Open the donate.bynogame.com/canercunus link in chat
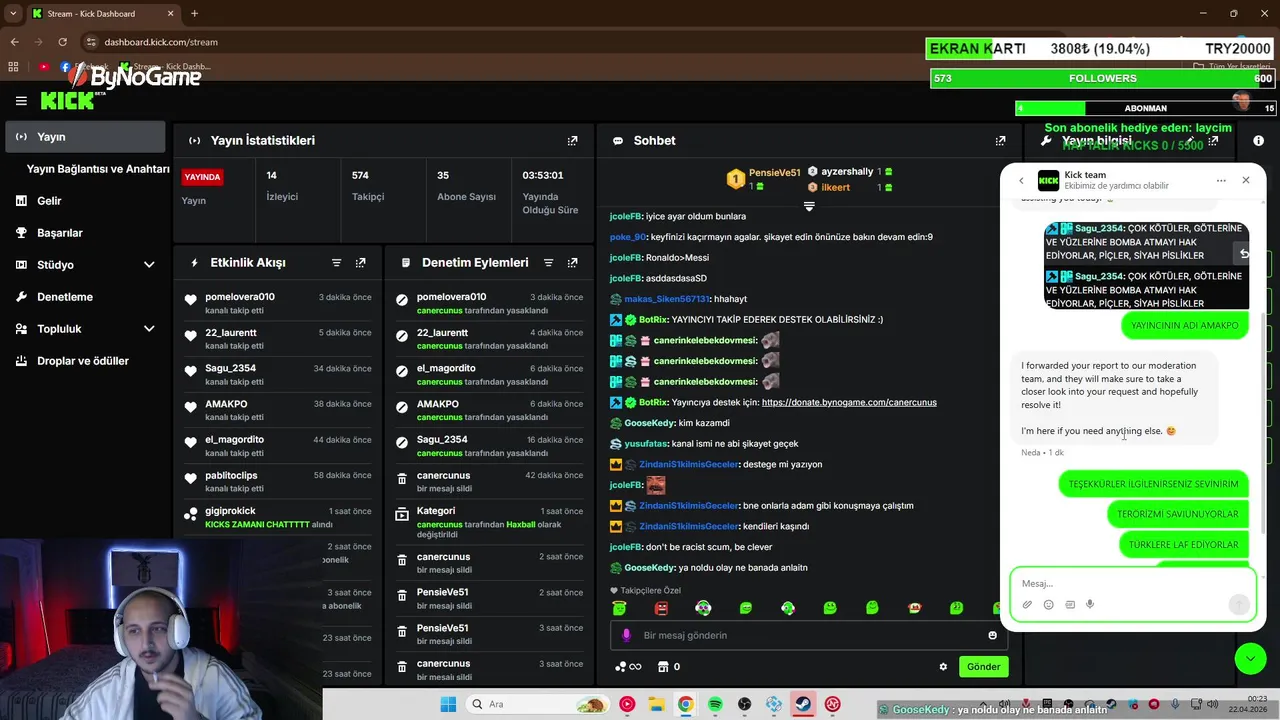The image size is (1280, 720). [x=849, y=402]
